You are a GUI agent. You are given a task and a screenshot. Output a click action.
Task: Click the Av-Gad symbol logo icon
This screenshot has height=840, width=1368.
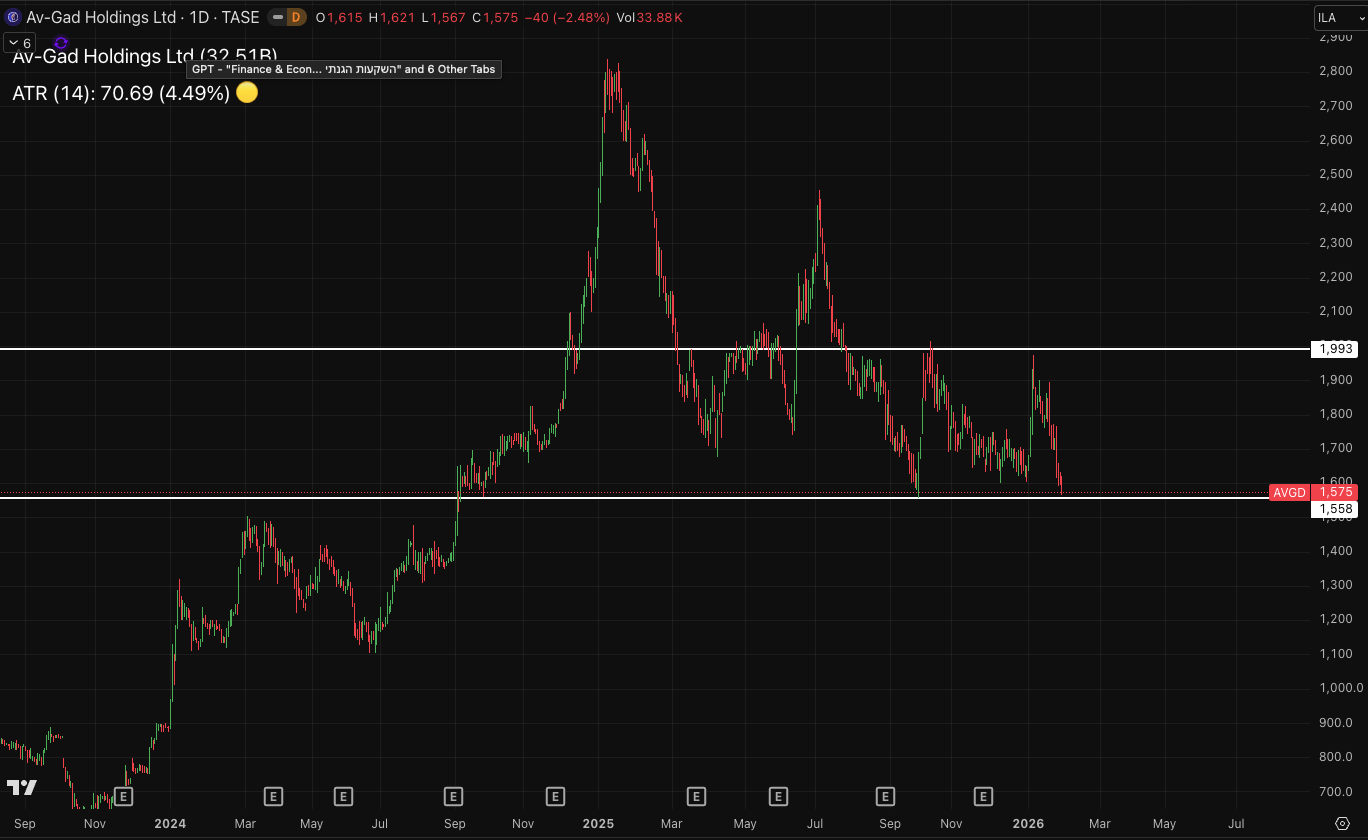pyautogui.click(x=13, y=17)
